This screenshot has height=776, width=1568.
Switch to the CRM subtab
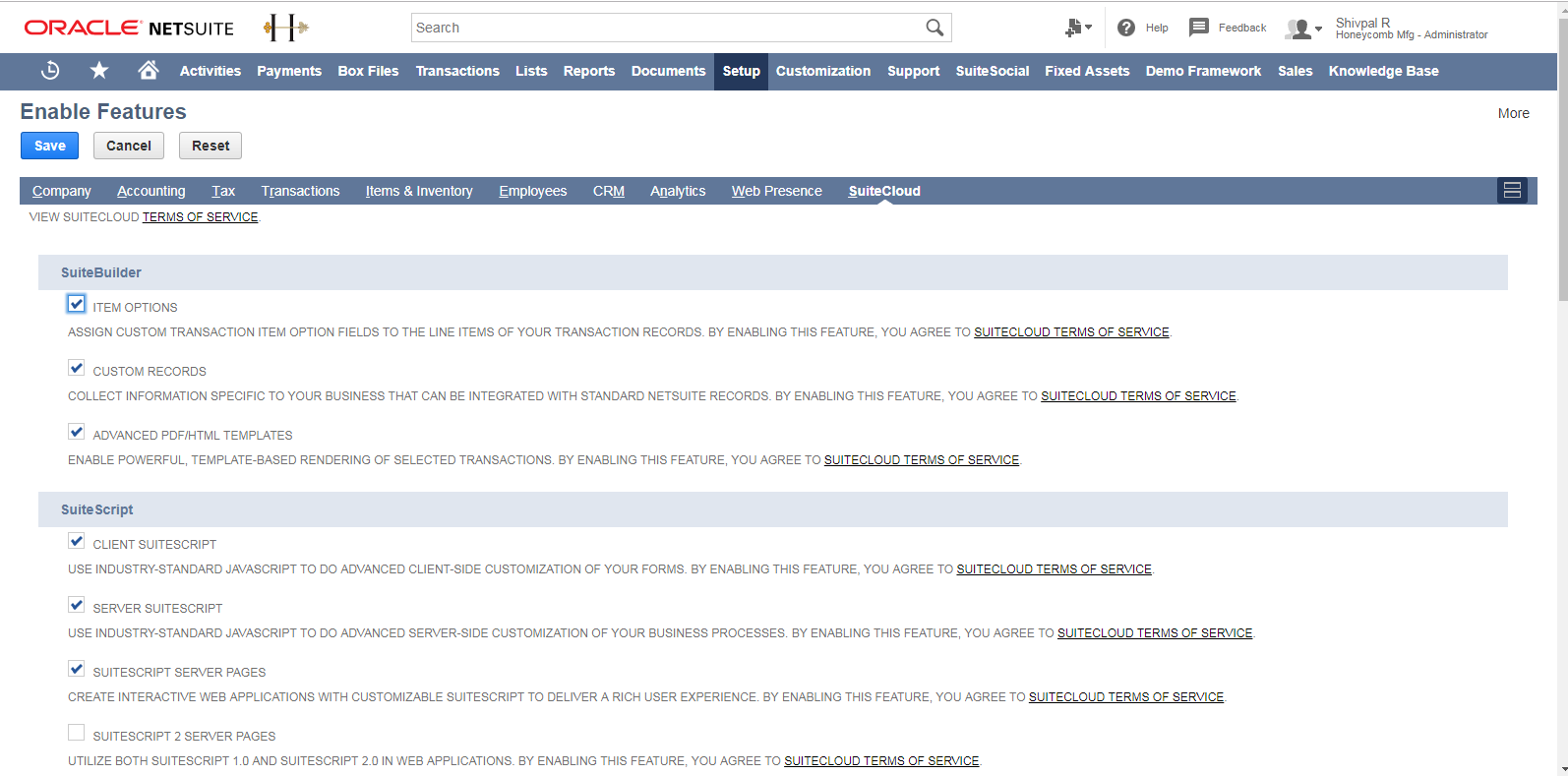(x=609, y=191)
